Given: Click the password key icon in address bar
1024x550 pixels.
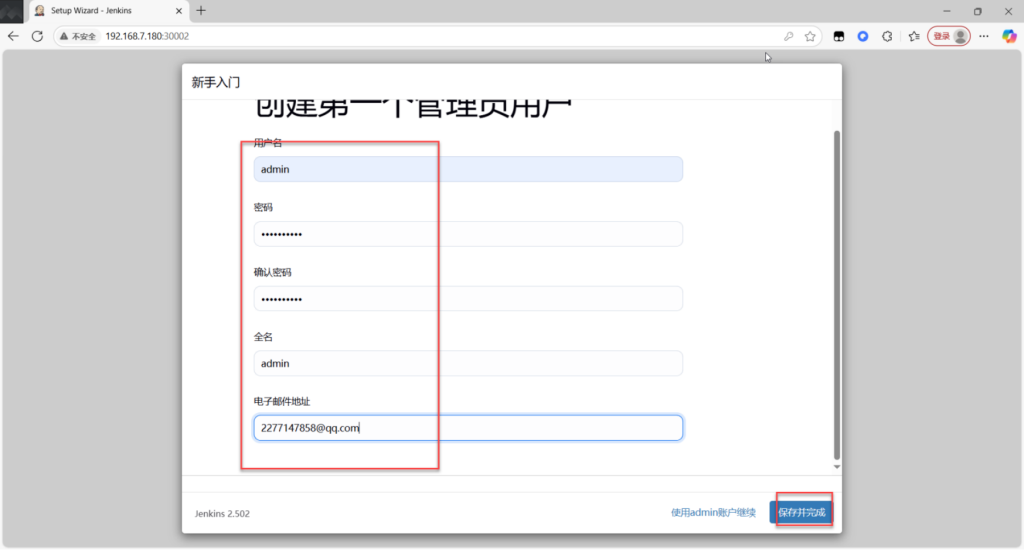Looking at the screenshot, I should click(x=789, y=36).
